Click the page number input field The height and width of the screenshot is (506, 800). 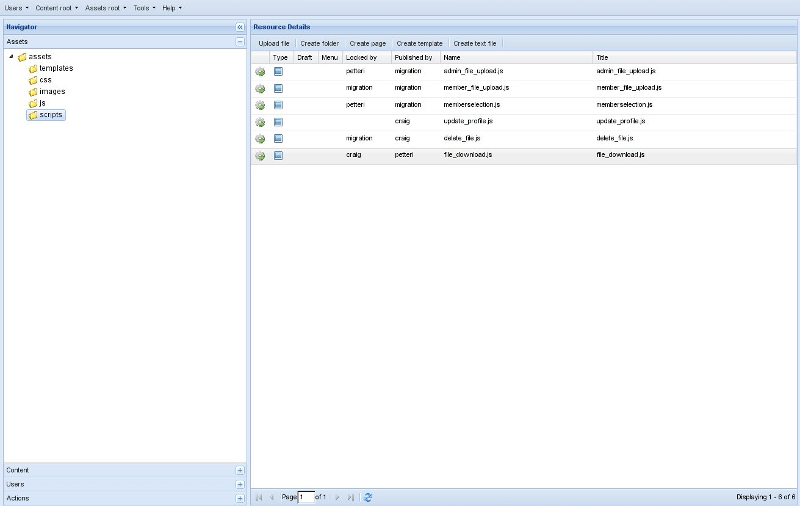point(306,497)
